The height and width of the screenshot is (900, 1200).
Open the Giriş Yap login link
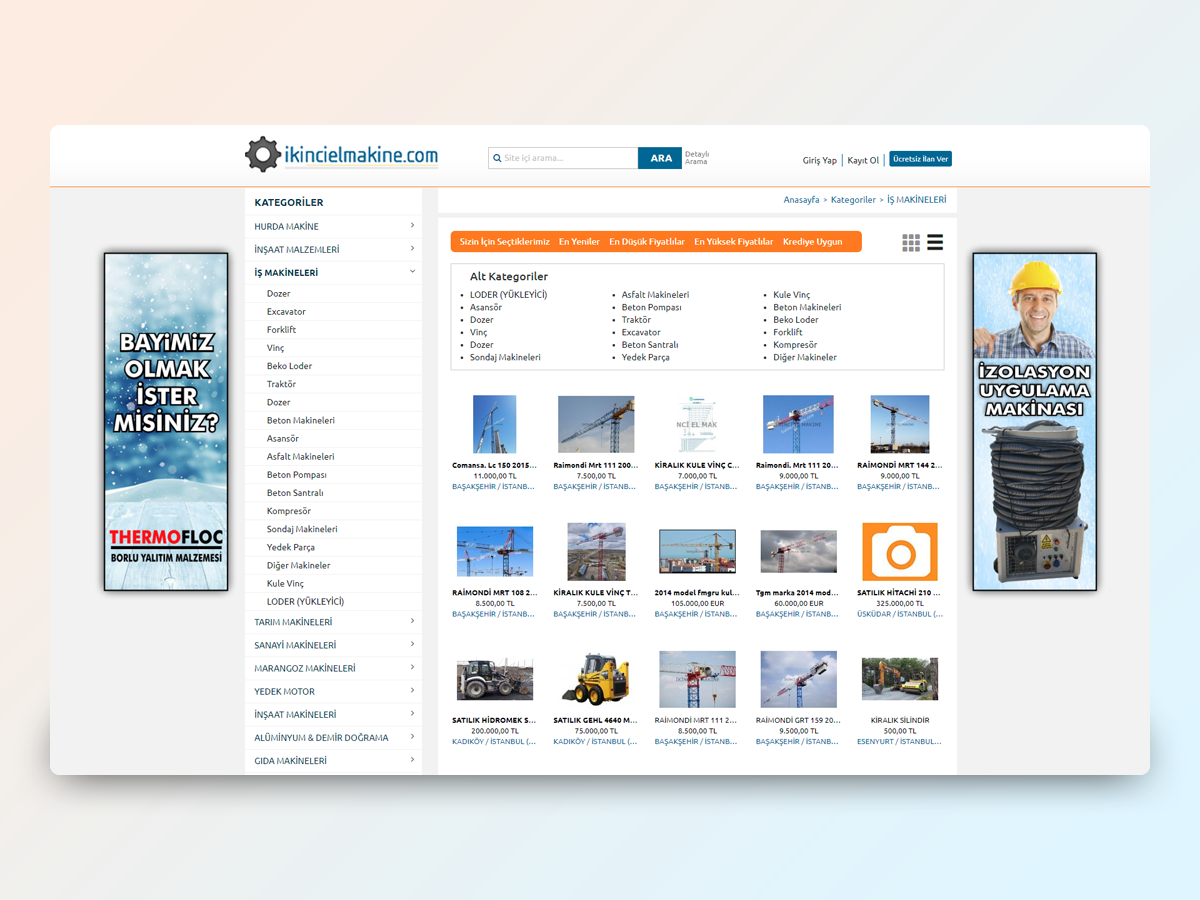click(819, 160)
